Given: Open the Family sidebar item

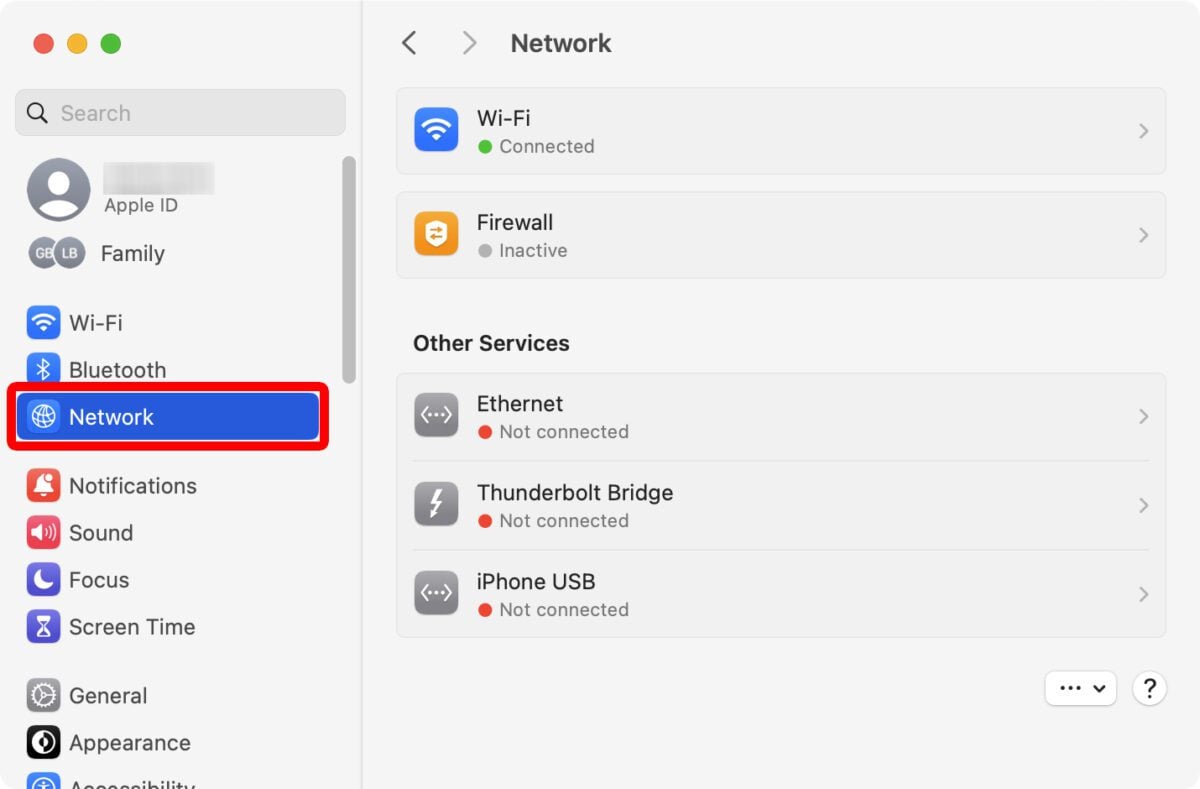Looking at the screenshot, I should tap(132, 254).
